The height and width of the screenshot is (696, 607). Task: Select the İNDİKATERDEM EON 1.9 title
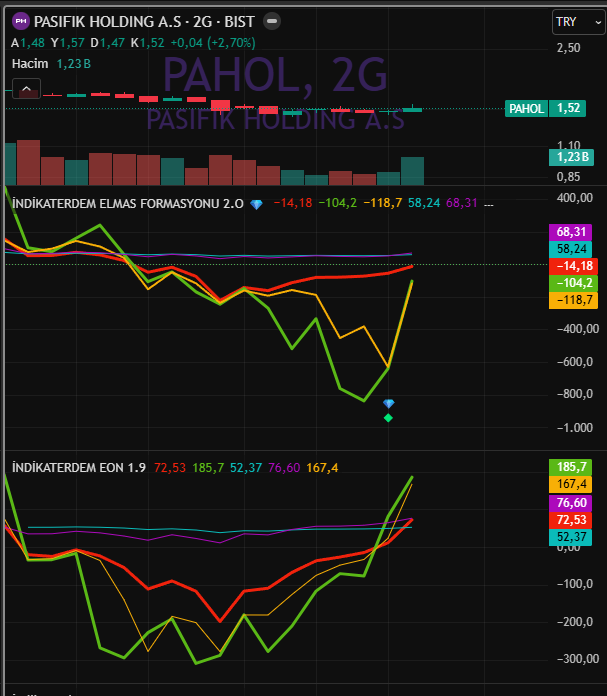click(79, 468)
